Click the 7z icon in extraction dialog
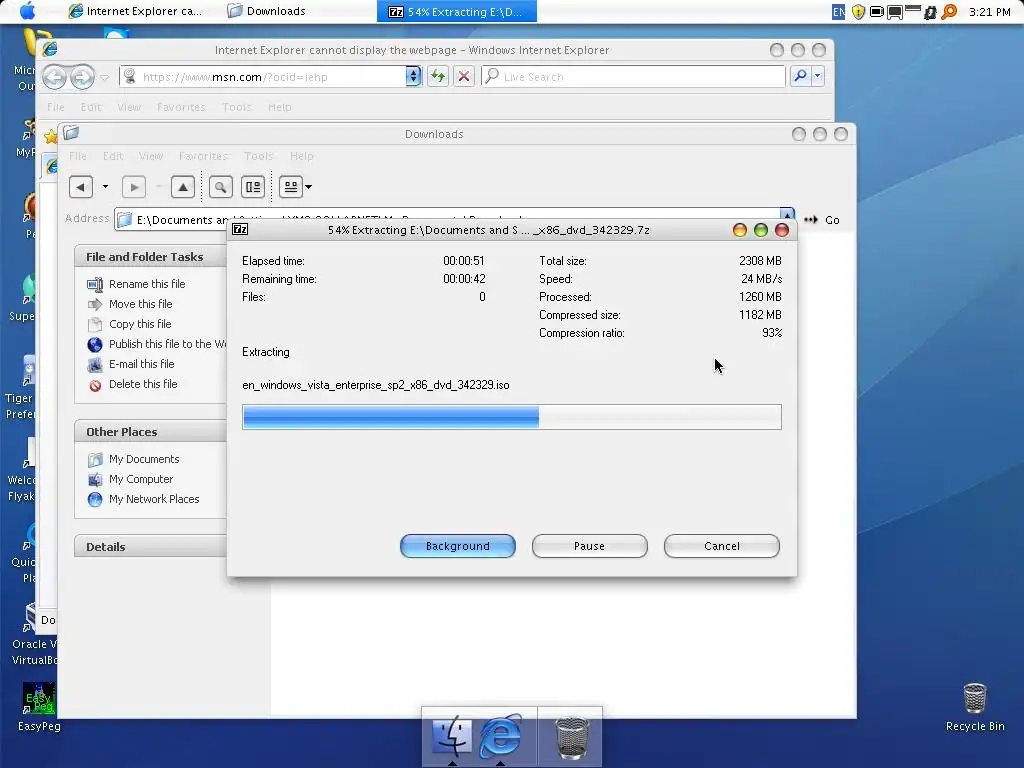 point(240,229)
